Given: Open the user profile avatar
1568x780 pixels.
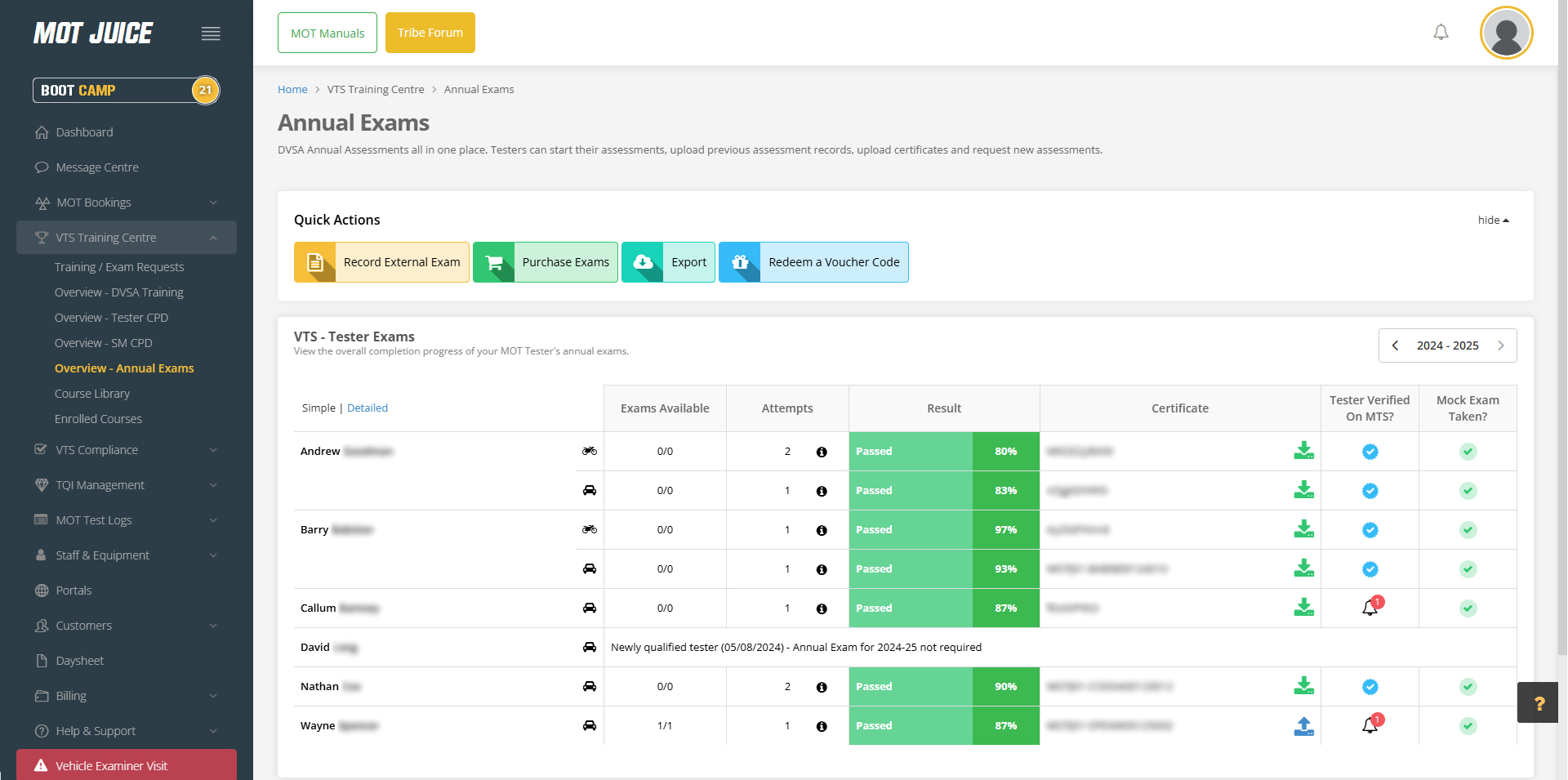Looking at the screenshot, I should point(1506,33).
